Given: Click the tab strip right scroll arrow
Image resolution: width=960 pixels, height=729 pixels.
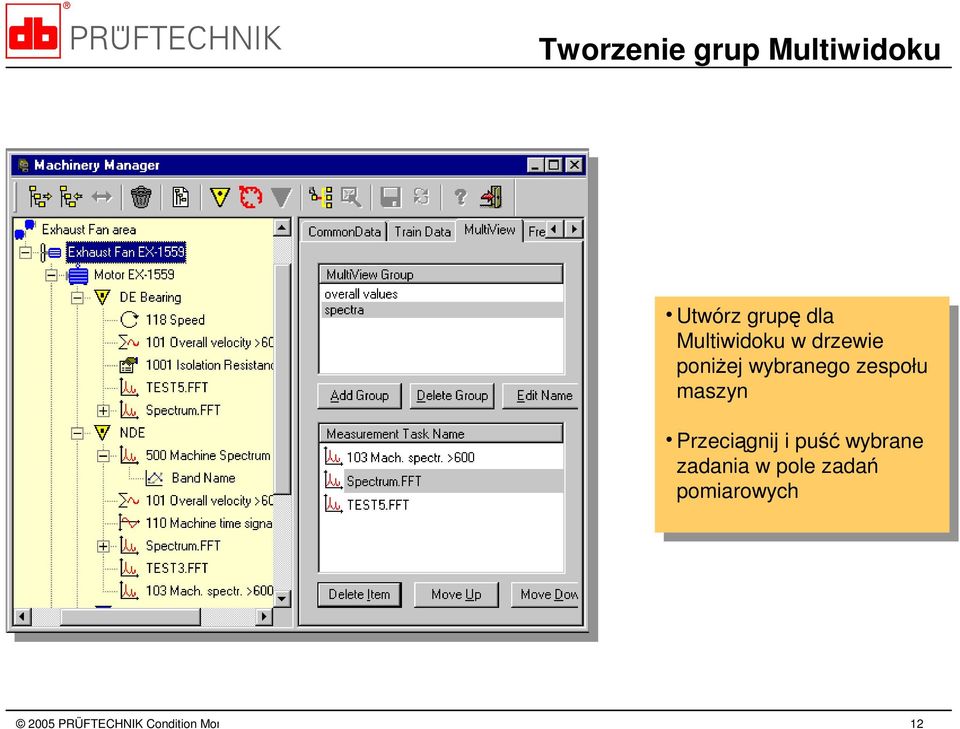Looking at the screenshot, I should [573, 229].
